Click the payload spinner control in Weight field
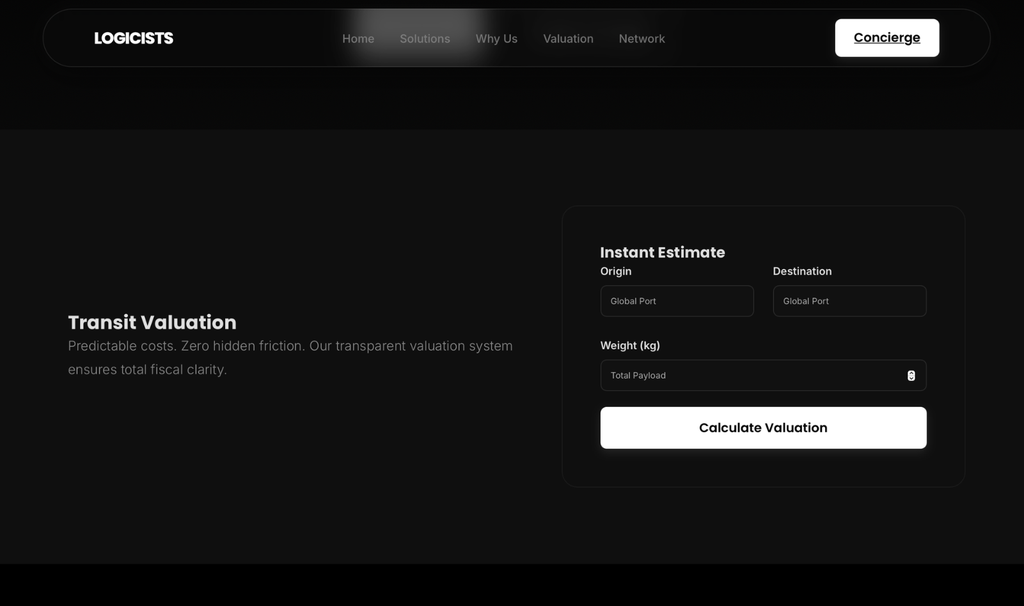1024x606 pixels. (x=911, y=375)
